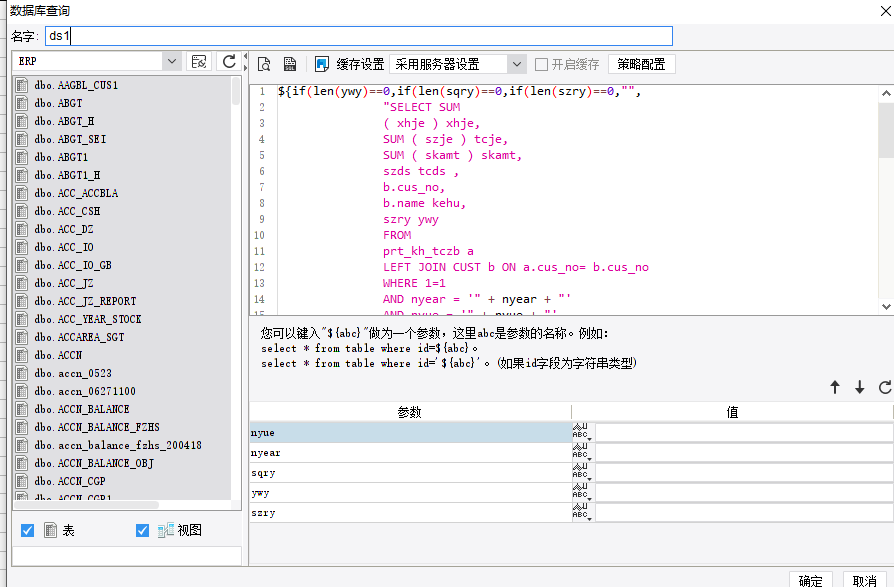This screenshot has height=587, width=894.
Task: Click the 名字 input field with ds1
Action: (x=359, y=36)
